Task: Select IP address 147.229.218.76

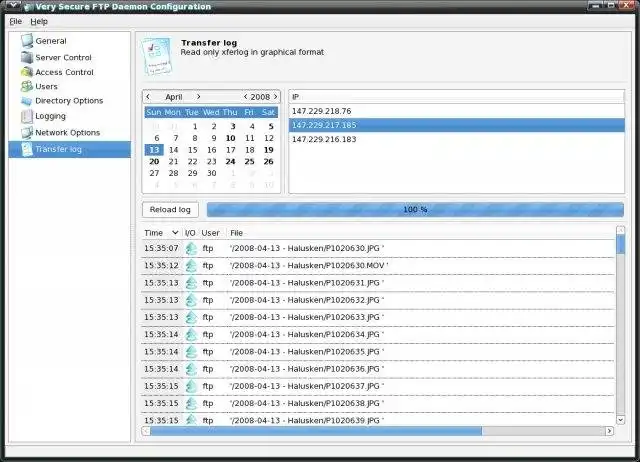Action: (456, 111)
